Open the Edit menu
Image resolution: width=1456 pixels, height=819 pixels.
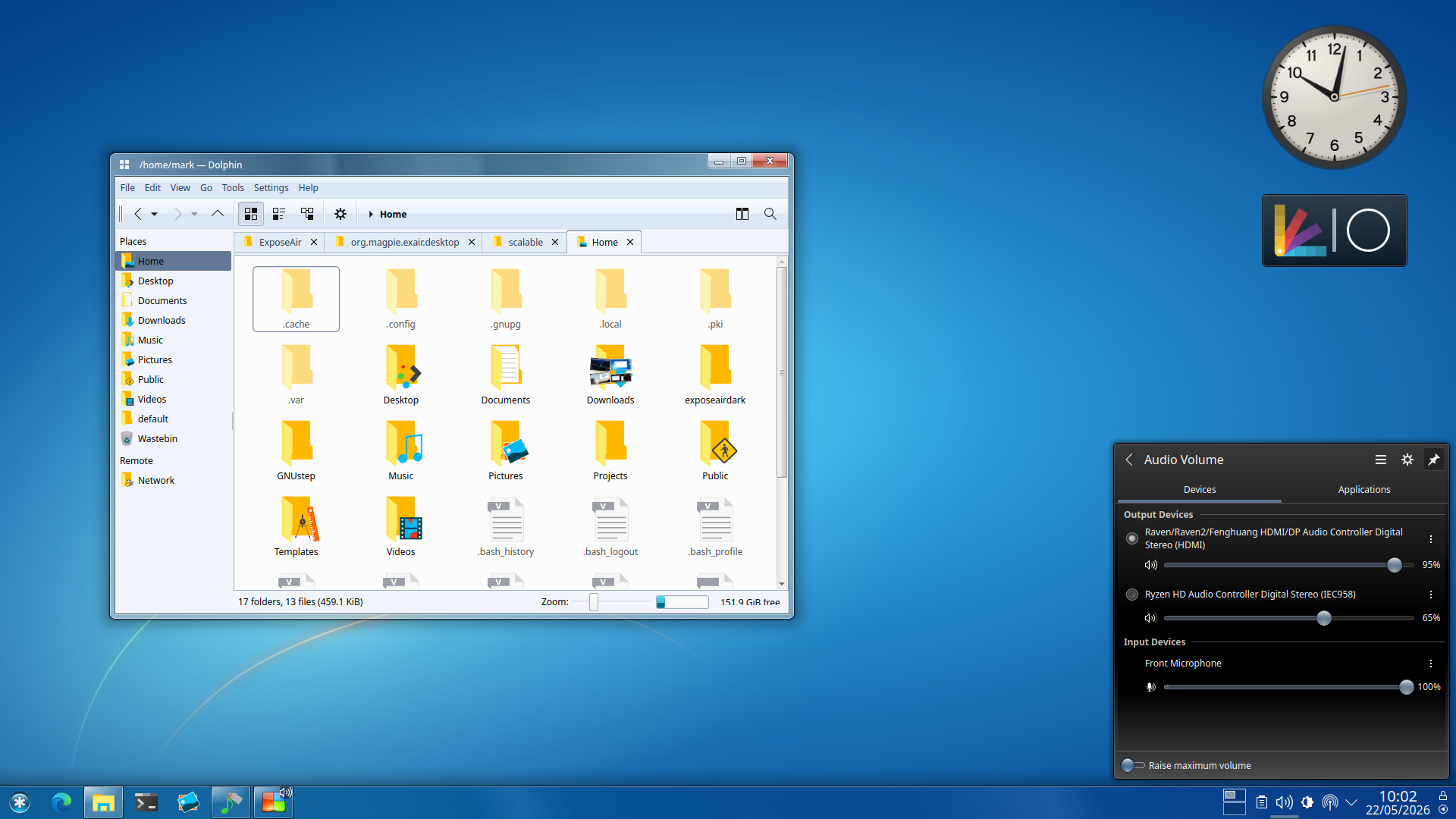click(152, 187)
